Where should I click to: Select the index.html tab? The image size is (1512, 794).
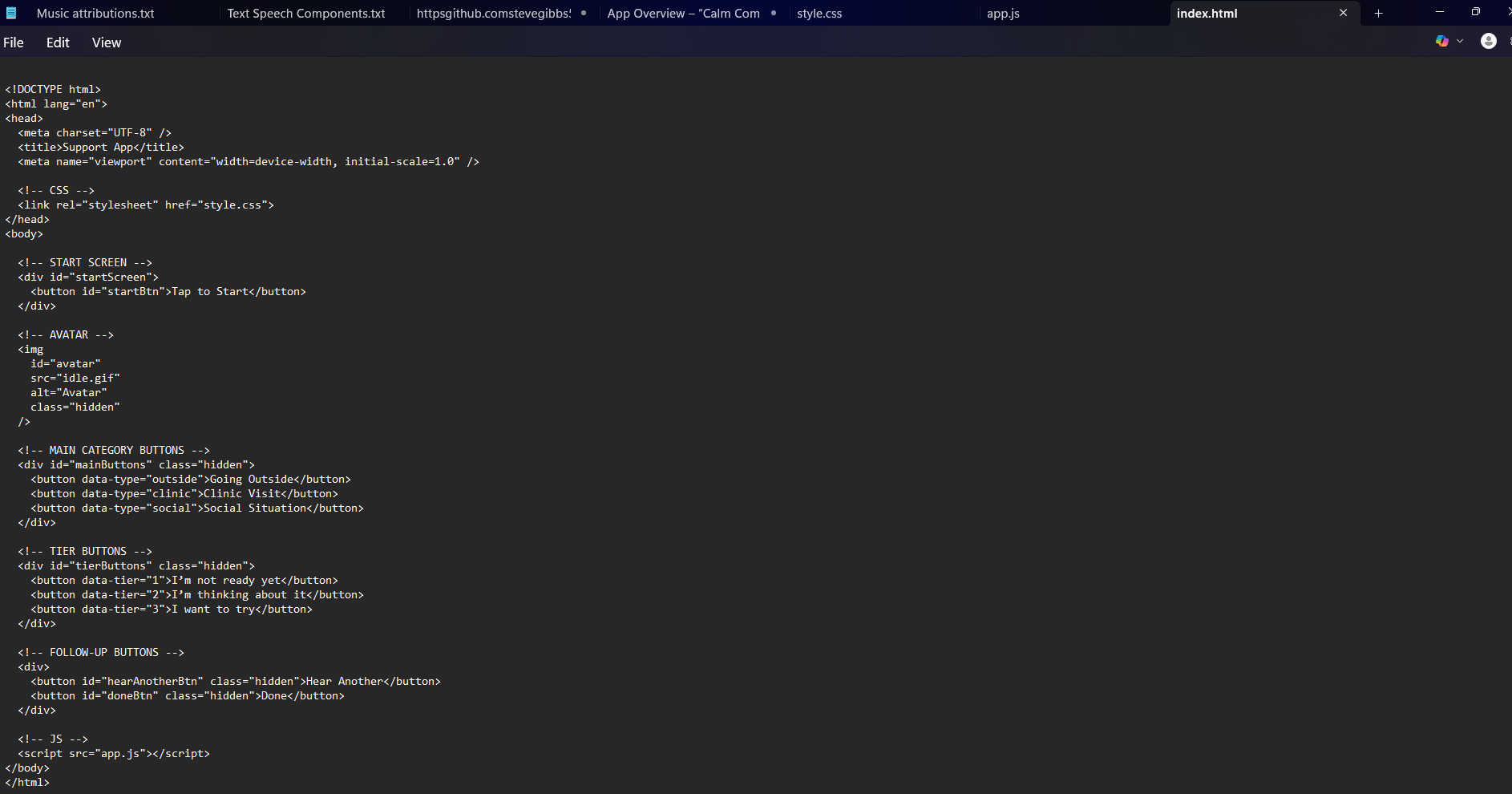click(x=1207, y=14)
